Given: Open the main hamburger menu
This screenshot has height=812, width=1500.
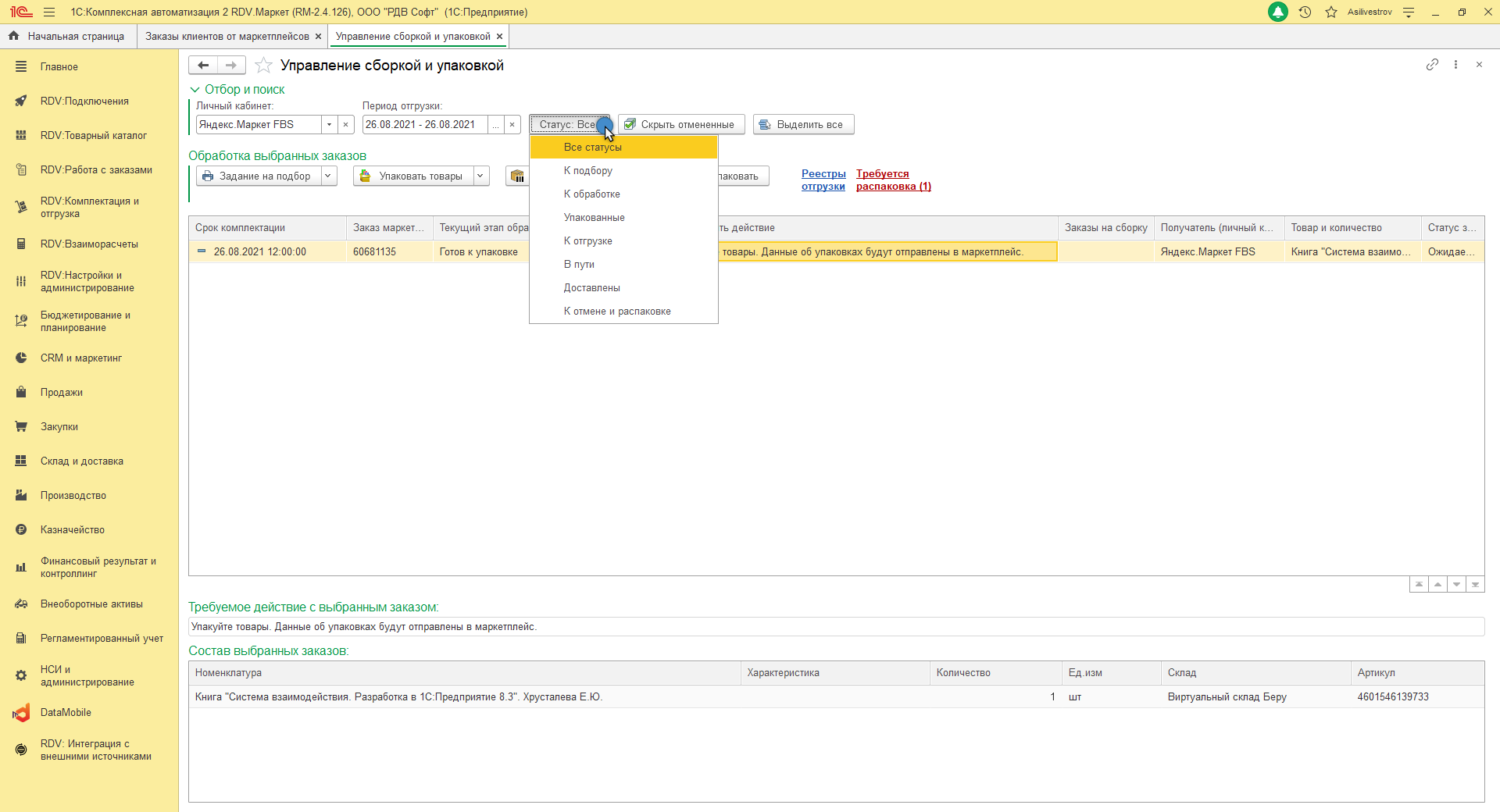Looking at the screenshot, I should [49, 12].
